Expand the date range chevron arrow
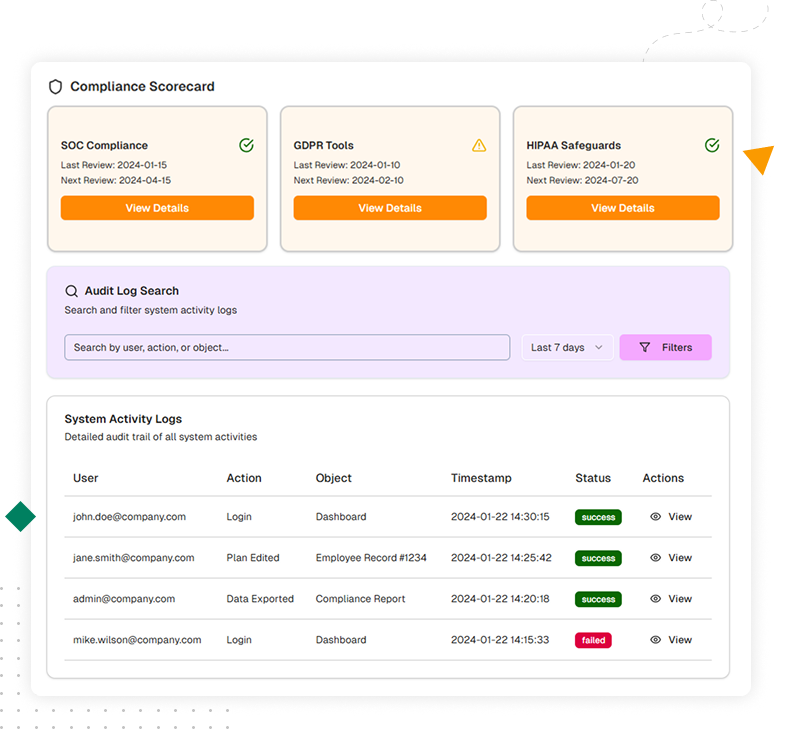Screen dimensions: 785x729 coord(599,347)
